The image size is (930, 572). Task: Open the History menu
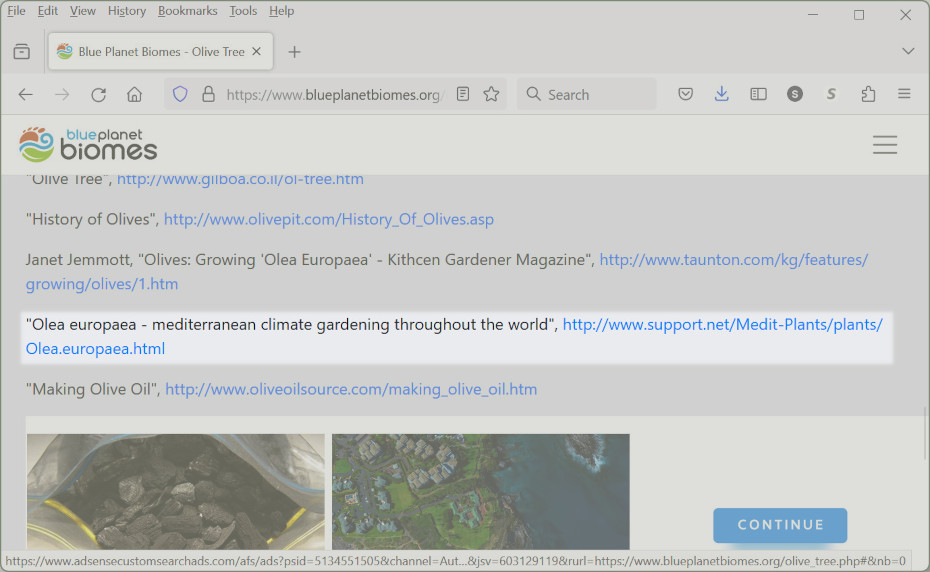pyautogui.click(x=127, y=11)
